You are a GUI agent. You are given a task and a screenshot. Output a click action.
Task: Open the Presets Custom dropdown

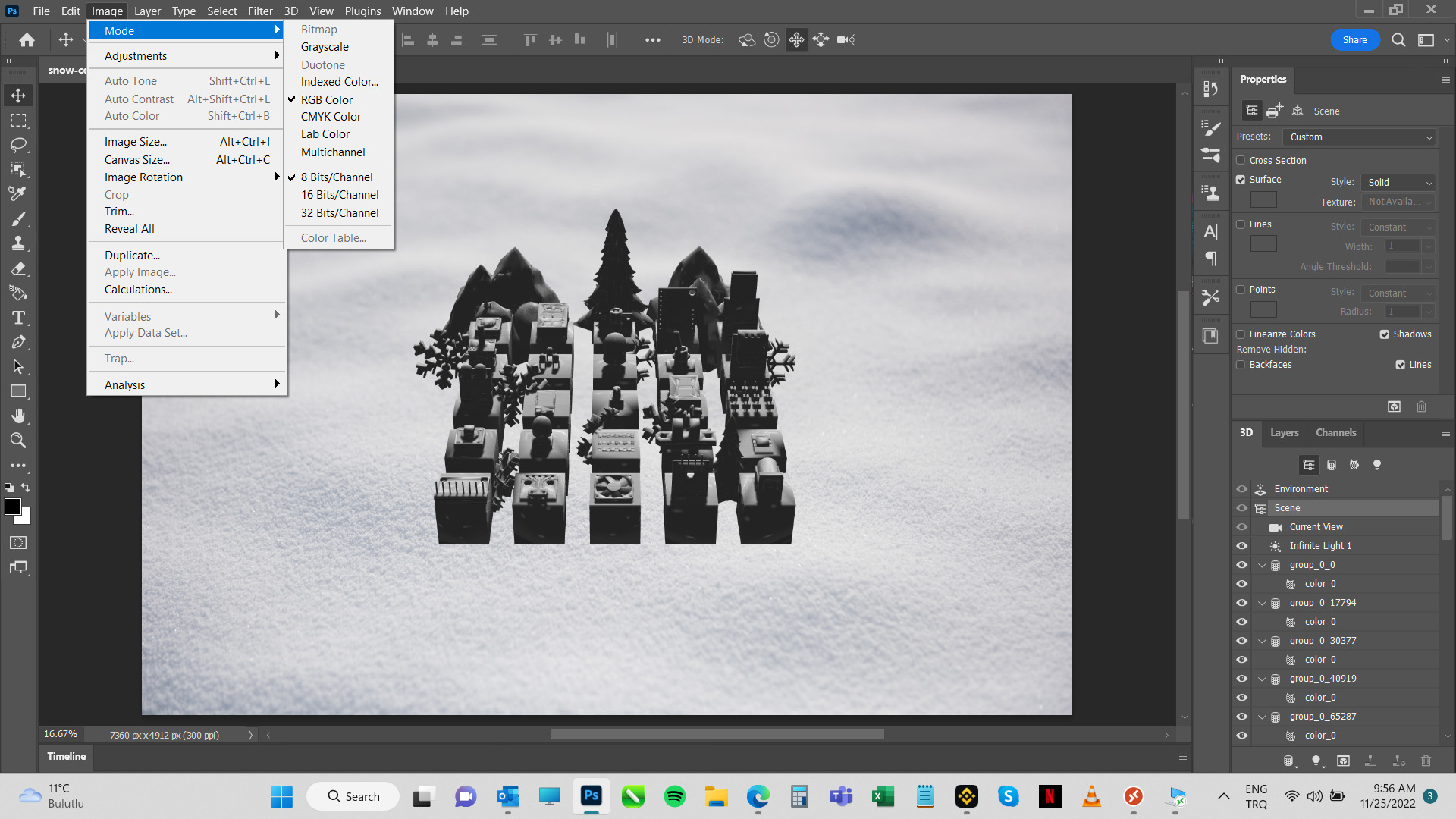click(1360, 137)
